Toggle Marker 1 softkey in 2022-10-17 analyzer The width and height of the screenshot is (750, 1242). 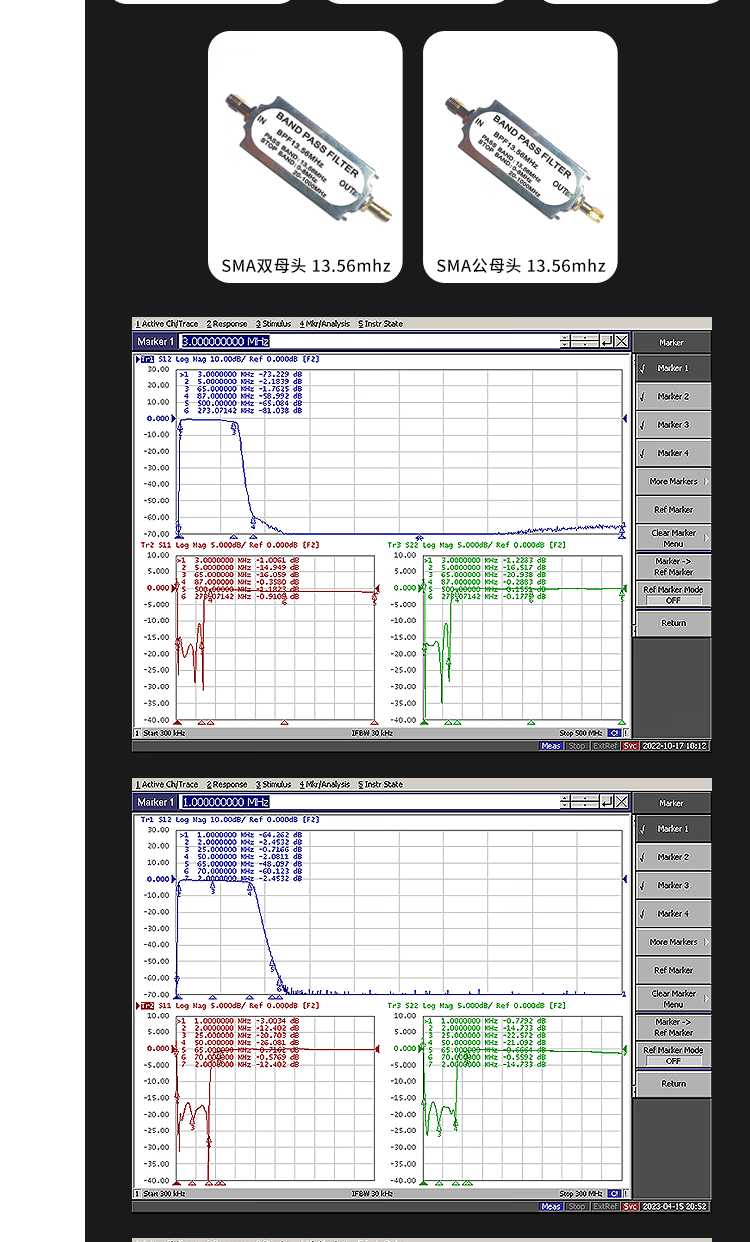click(x=673, y=368)
